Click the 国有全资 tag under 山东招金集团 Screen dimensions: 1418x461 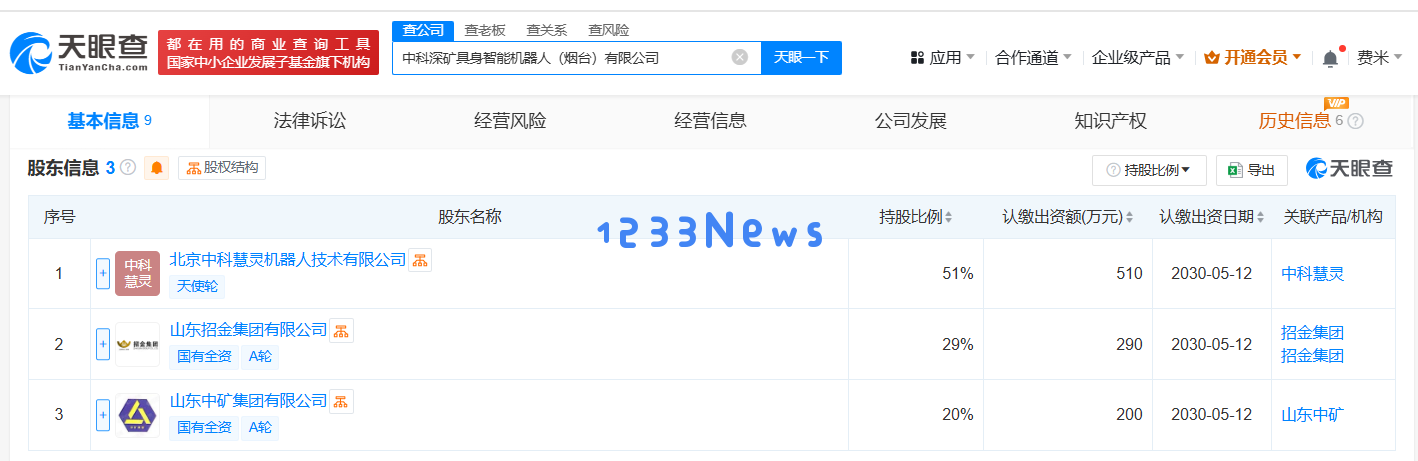coord(204,357)
